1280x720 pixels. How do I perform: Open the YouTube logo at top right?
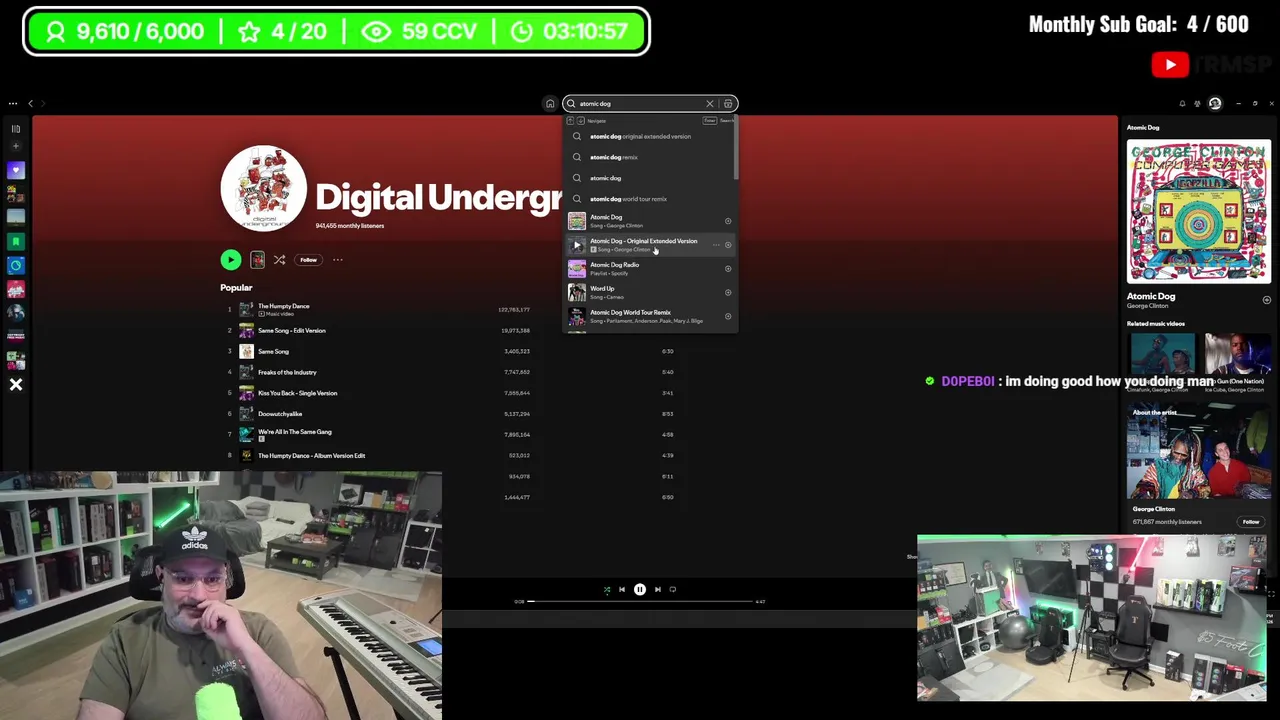(x=1170, y=66)
